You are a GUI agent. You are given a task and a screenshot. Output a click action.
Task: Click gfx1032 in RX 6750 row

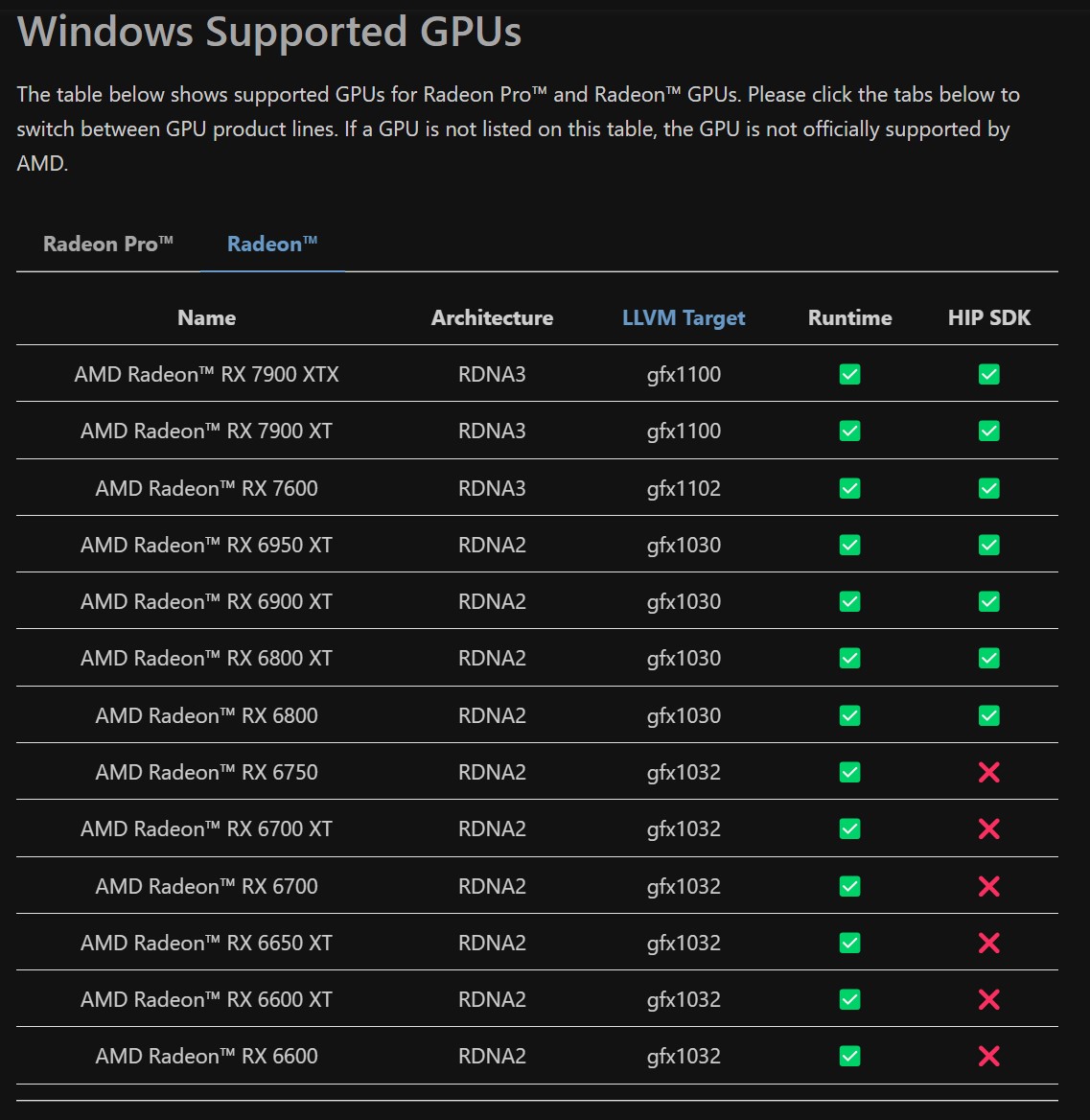pos(684,772)
